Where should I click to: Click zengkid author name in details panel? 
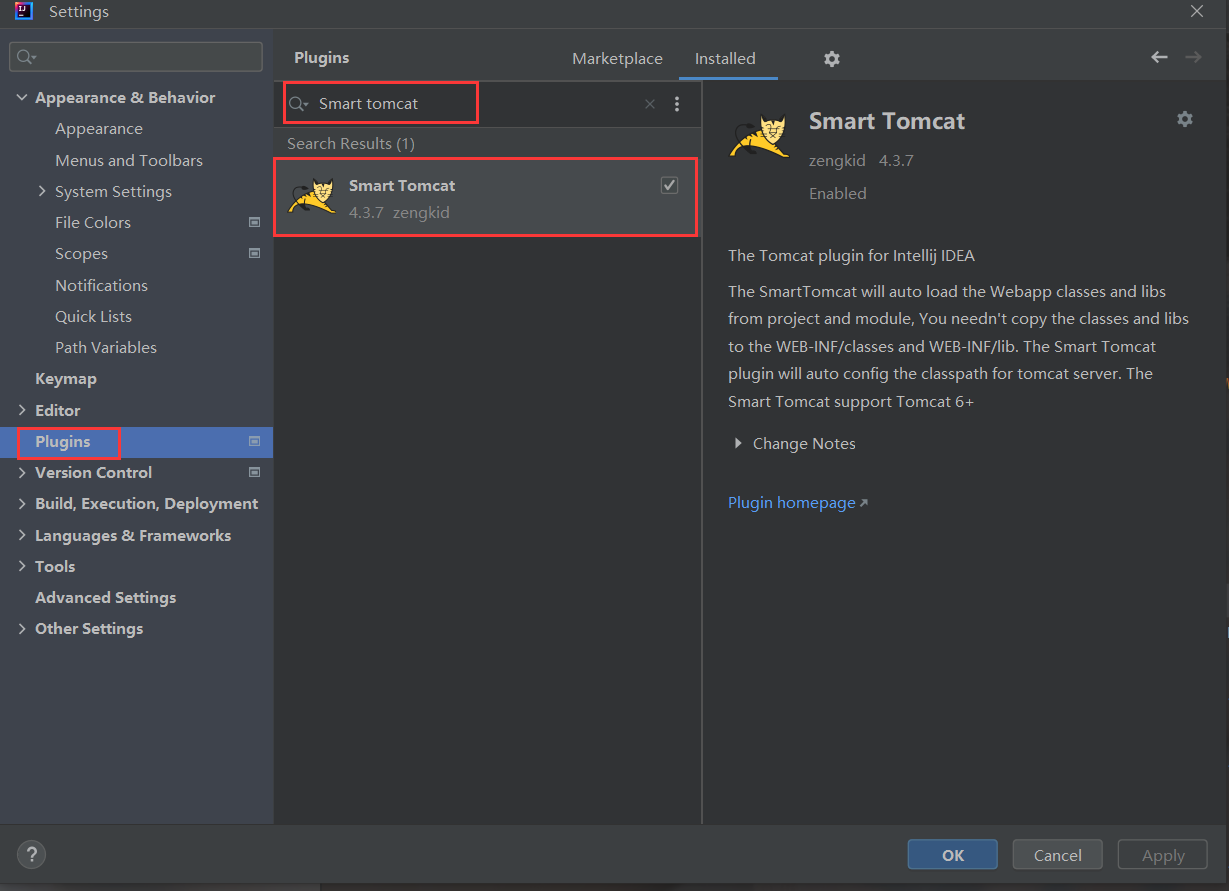click(839, 160)
